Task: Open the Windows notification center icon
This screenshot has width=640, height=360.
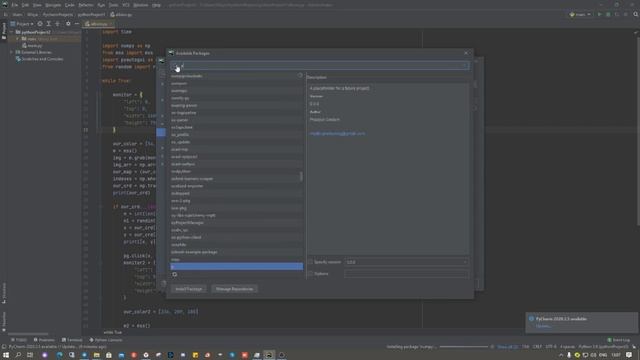Action: pos(629,355)
